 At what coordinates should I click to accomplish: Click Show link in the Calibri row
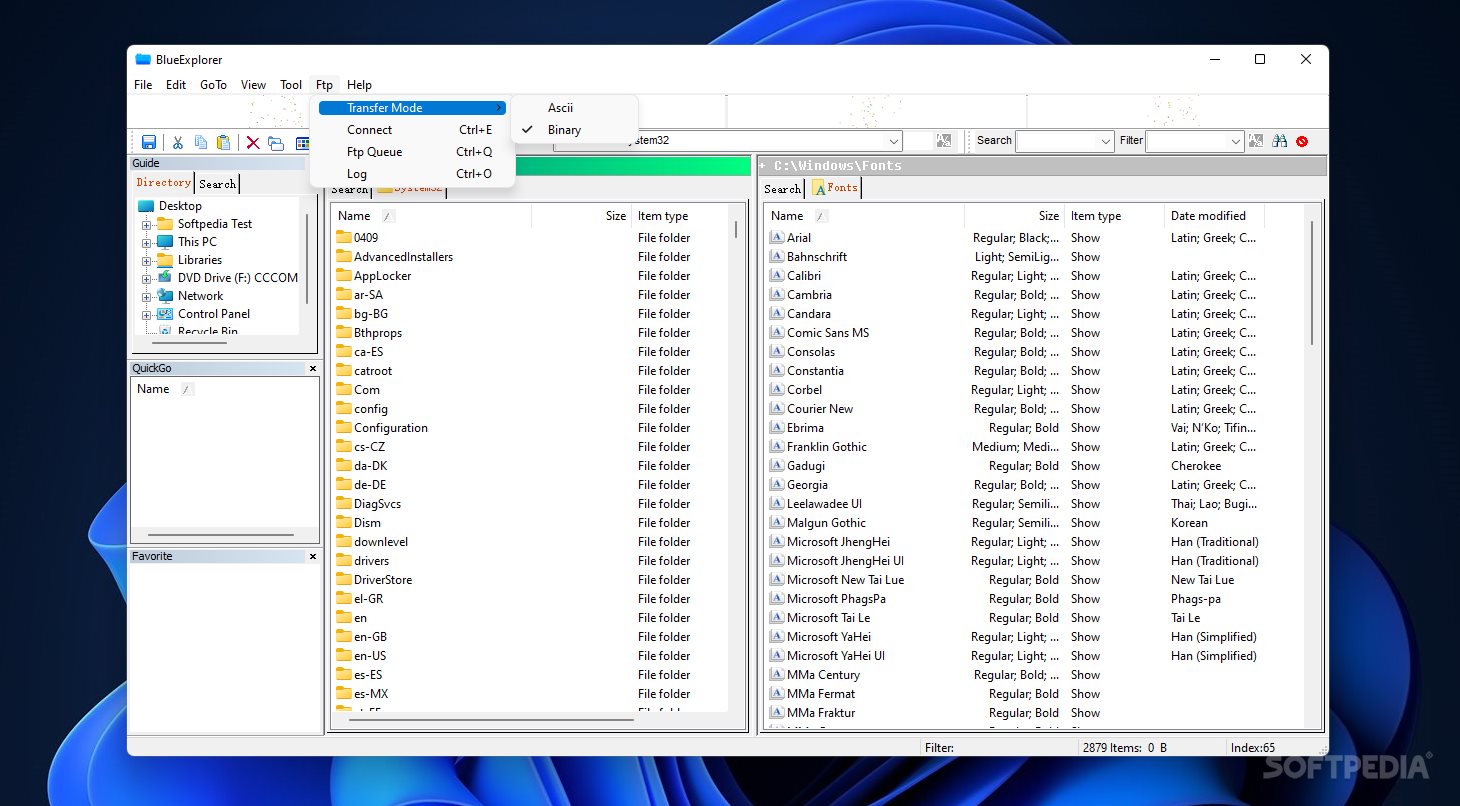pyautogui.click(x=1085, y=276)
